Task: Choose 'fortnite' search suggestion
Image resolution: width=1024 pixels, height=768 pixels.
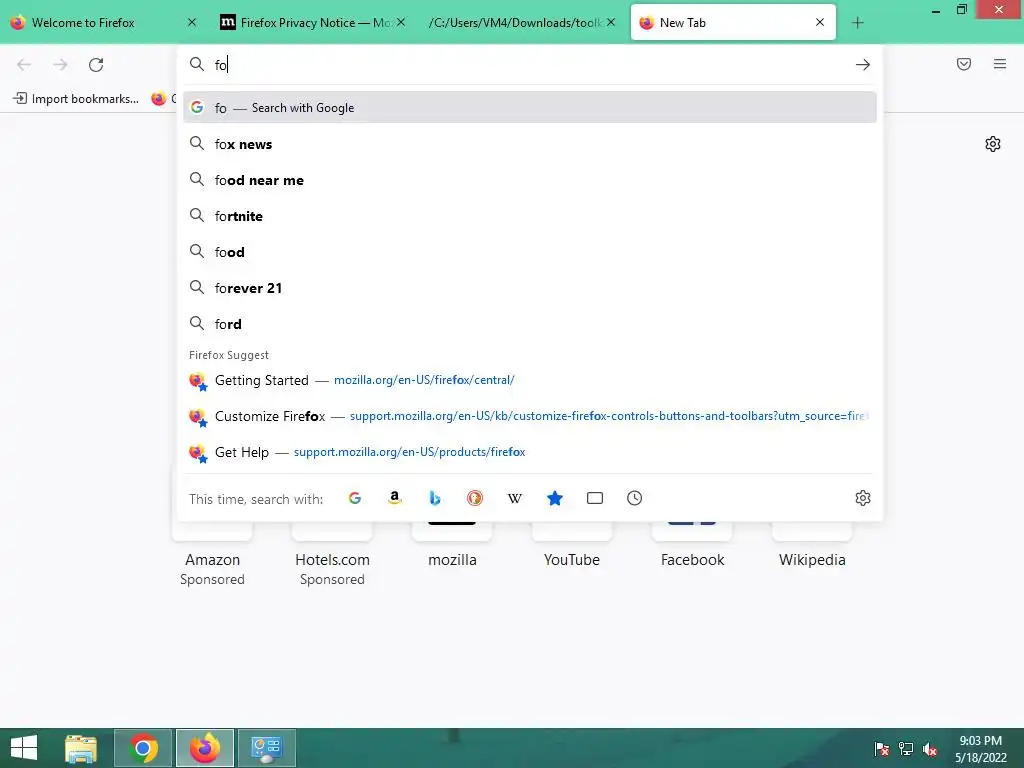Action: [x=530, y=216]
